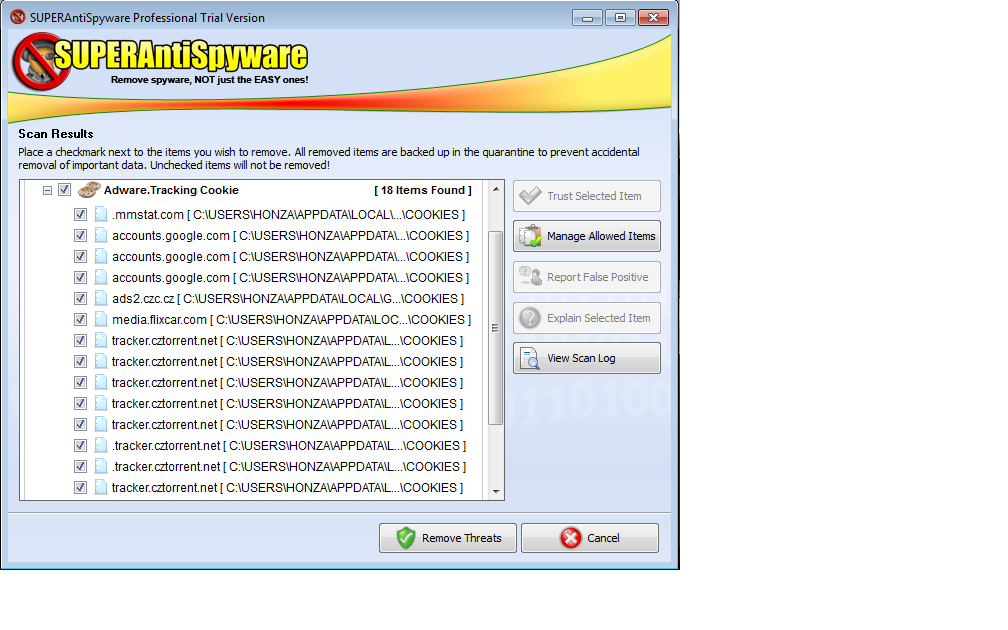Click the clipboard icon on Manage Allowed Items
Screen dimensions: 1008x630
click(x=530, y=236)
